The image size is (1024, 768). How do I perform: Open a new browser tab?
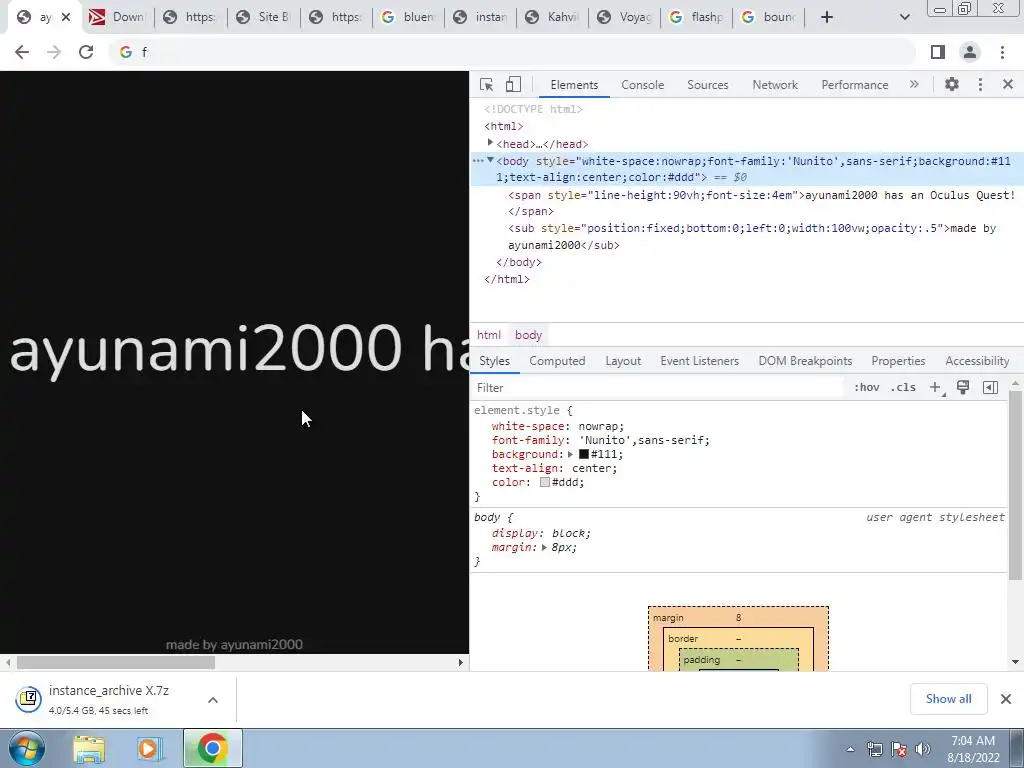(827, 17)
